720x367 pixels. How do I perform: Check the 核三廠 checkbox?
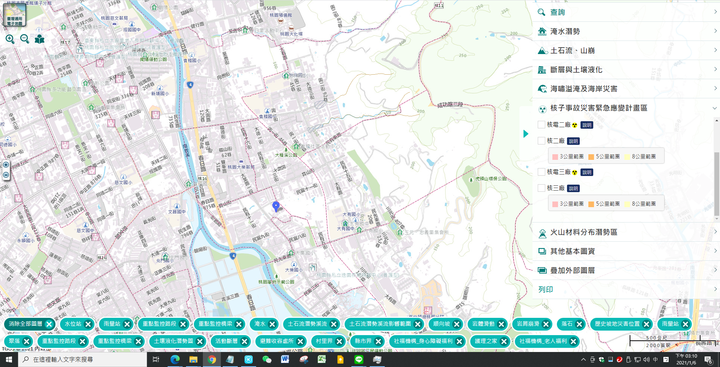tap(541, 188)
